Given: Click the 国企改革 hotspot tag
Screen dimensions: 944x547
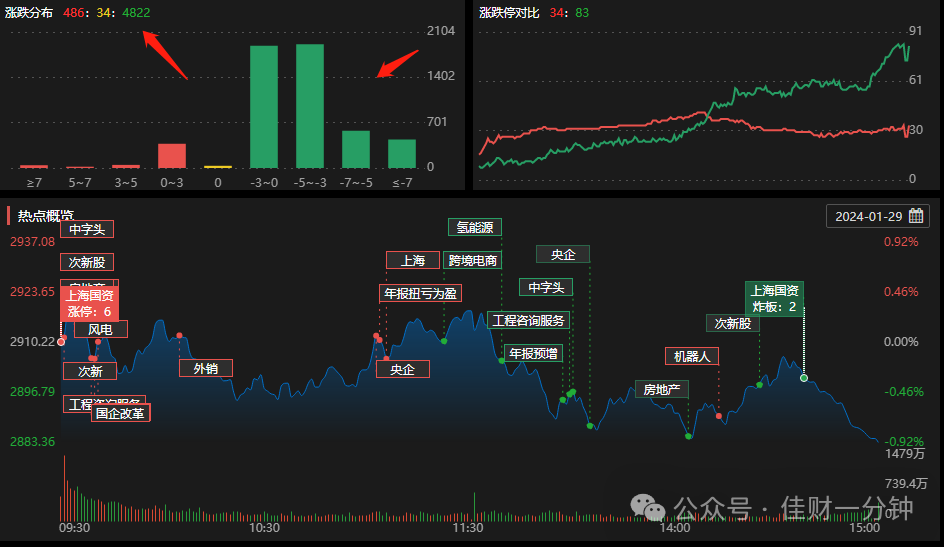Looking at the screenshot, I should (120, 413).
